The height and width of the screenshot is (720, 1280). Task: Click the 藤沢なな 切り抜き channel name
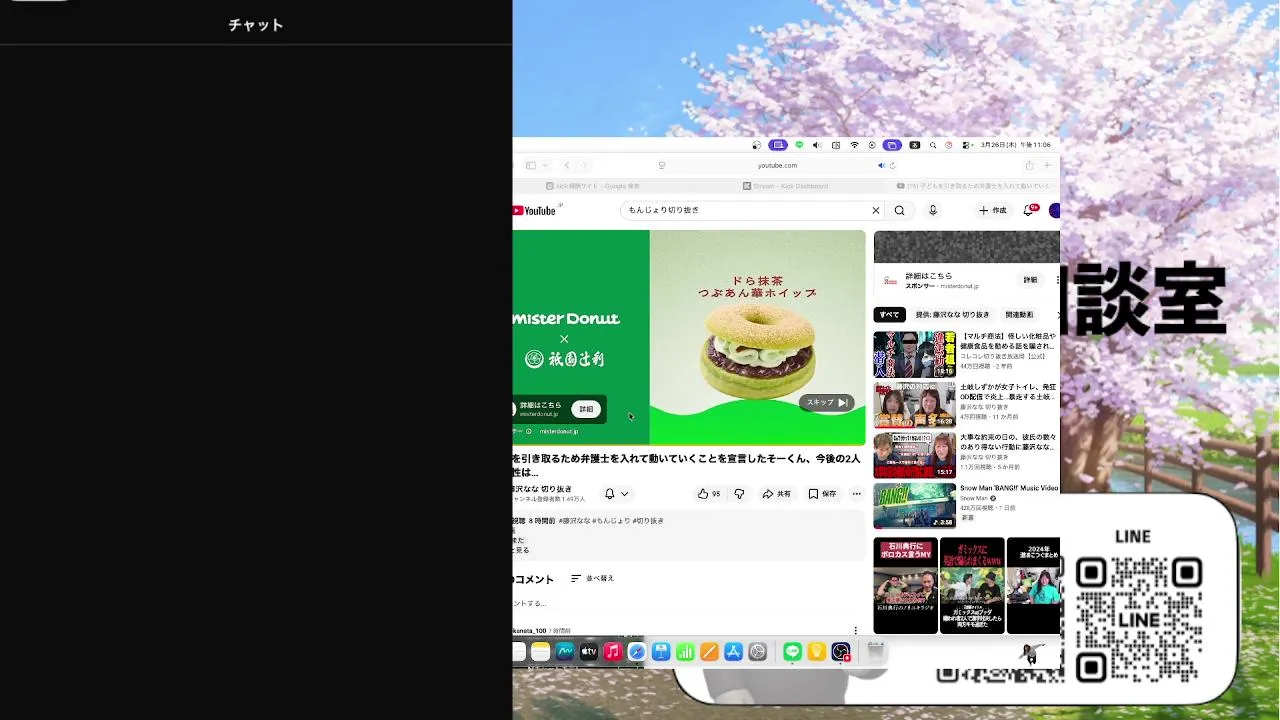[x=543, y=489]
